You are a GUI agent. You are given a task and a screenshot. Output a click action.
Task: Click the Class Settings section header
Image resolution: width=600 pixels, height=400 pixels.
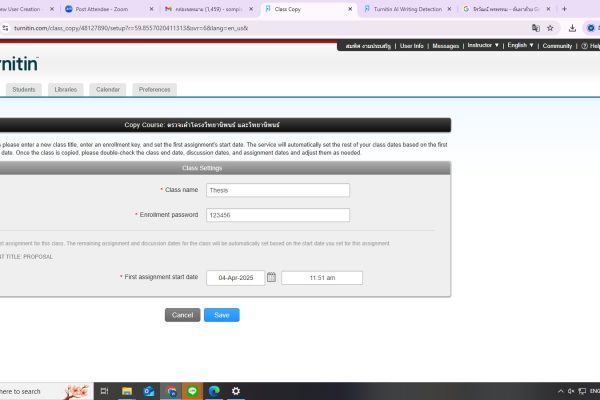click(x=202, y=168)
